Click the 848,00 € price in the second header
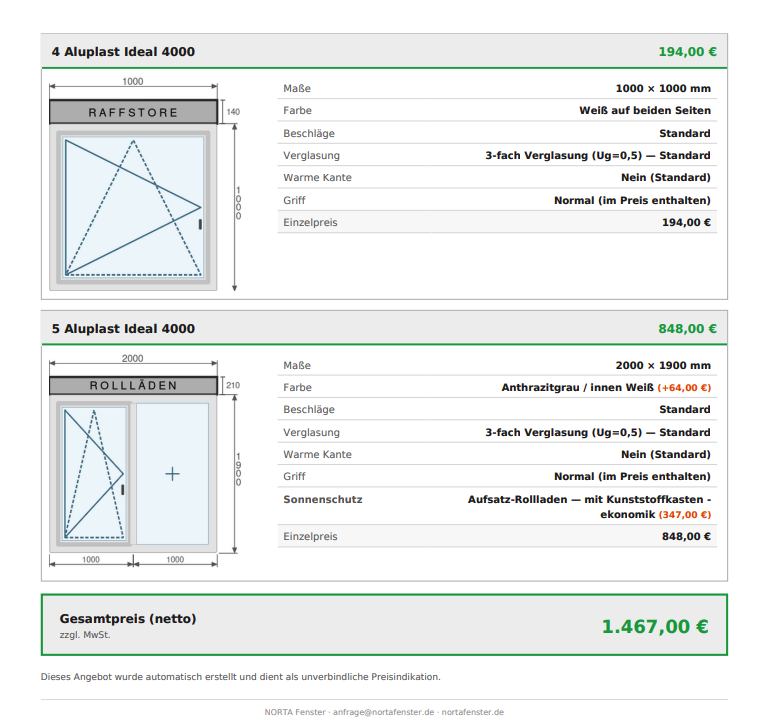The width and height of the screenshot is (777, 727). coord(687,329)
